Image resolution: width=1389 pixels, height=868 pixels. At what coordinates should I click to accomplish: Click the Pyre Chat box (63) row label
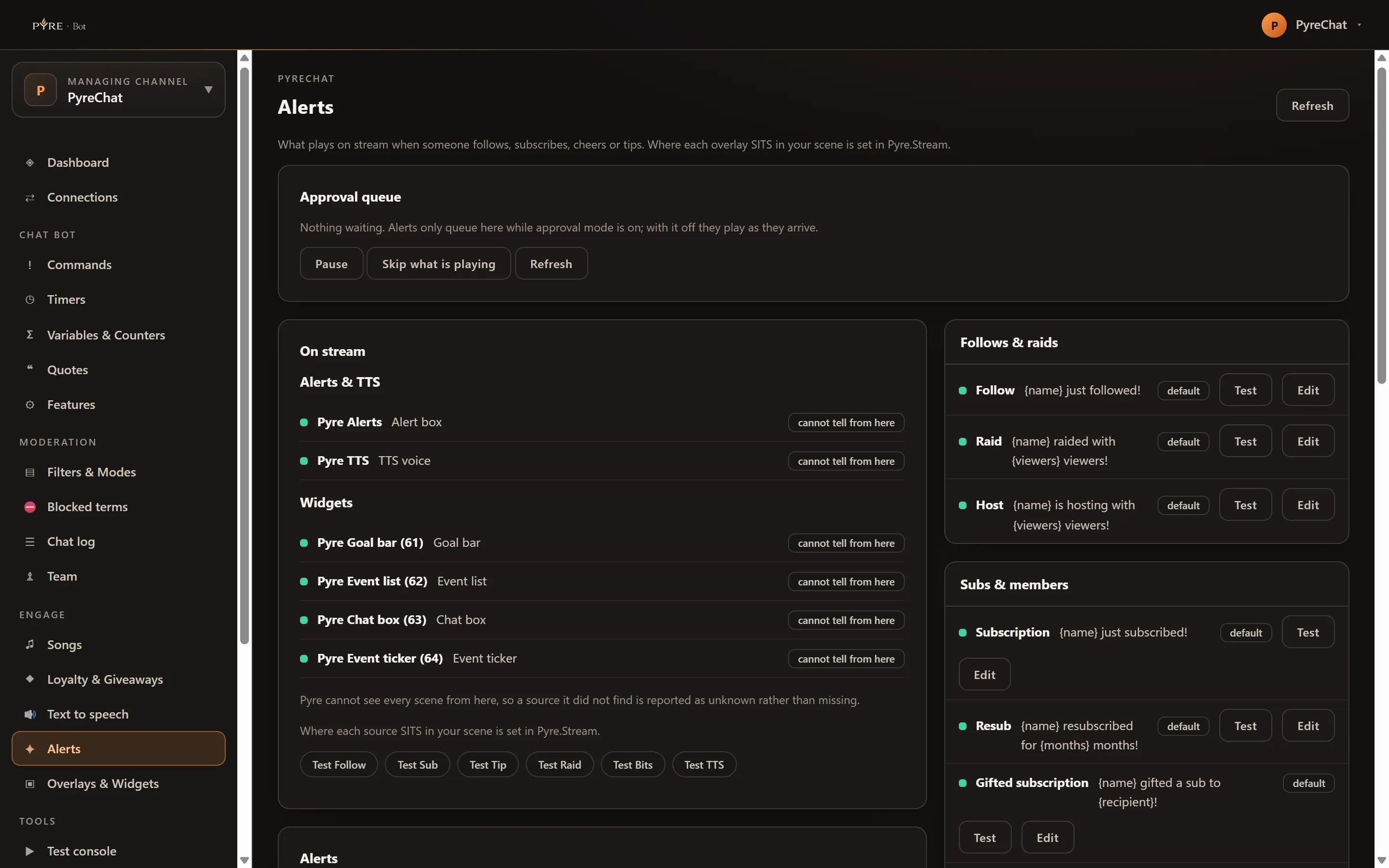[x=372, y=620]
